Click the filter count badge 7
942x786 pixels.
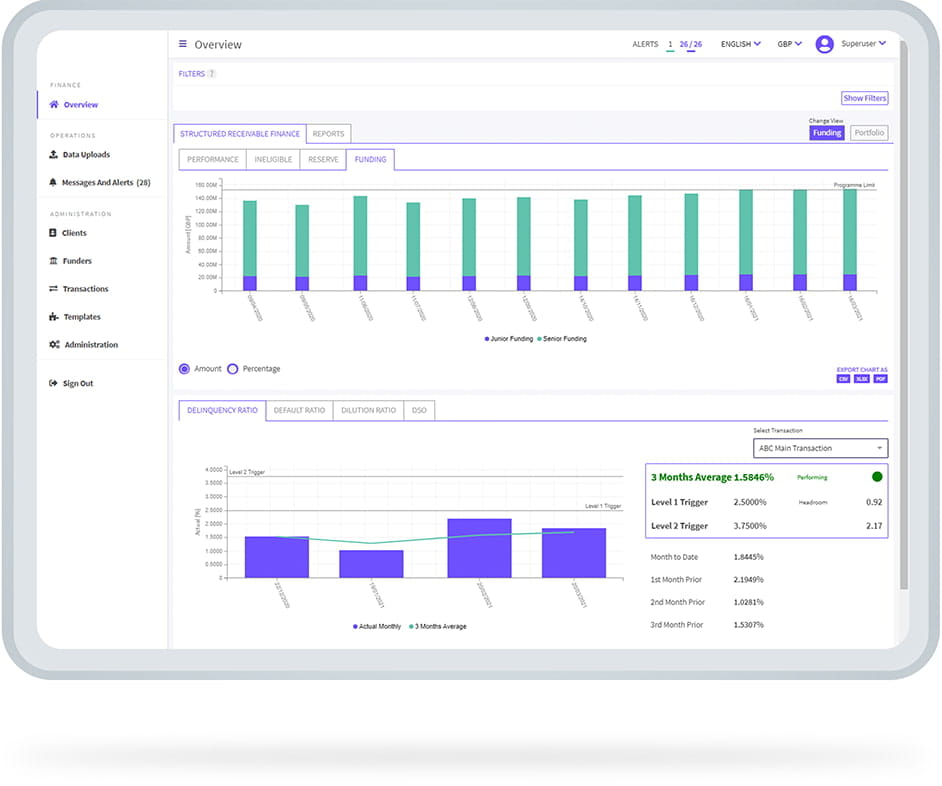pos(211,74)
